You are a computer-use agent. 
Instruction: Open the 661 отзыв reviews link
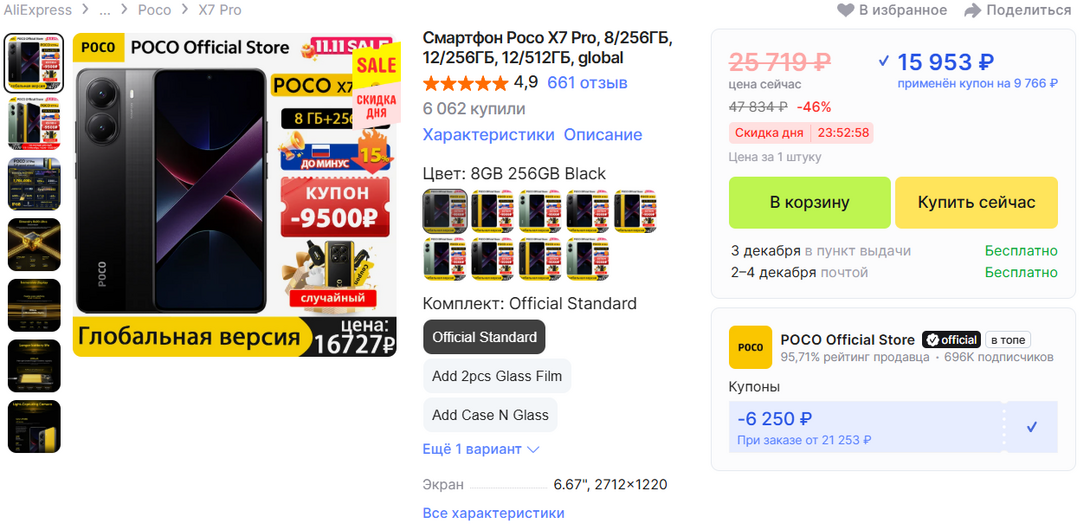tap(587, 83)
